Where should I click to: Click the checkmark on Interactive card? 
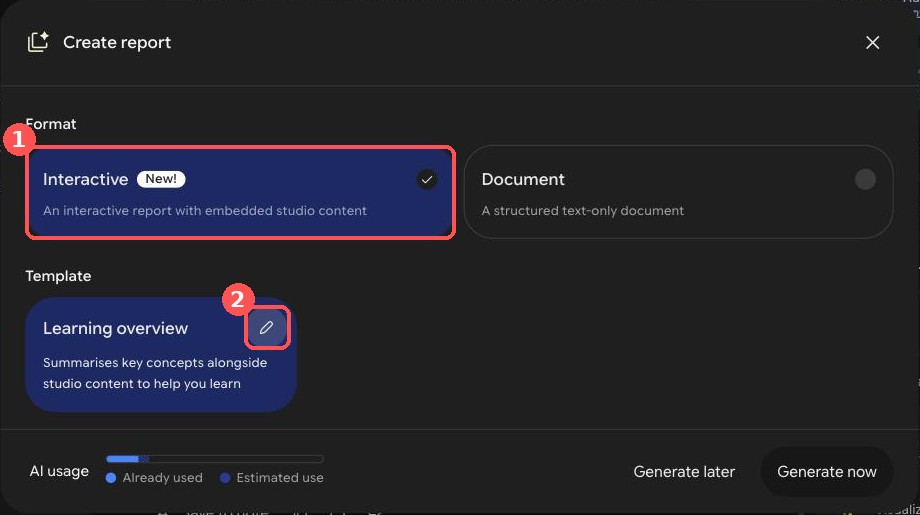tap(427, 179)
